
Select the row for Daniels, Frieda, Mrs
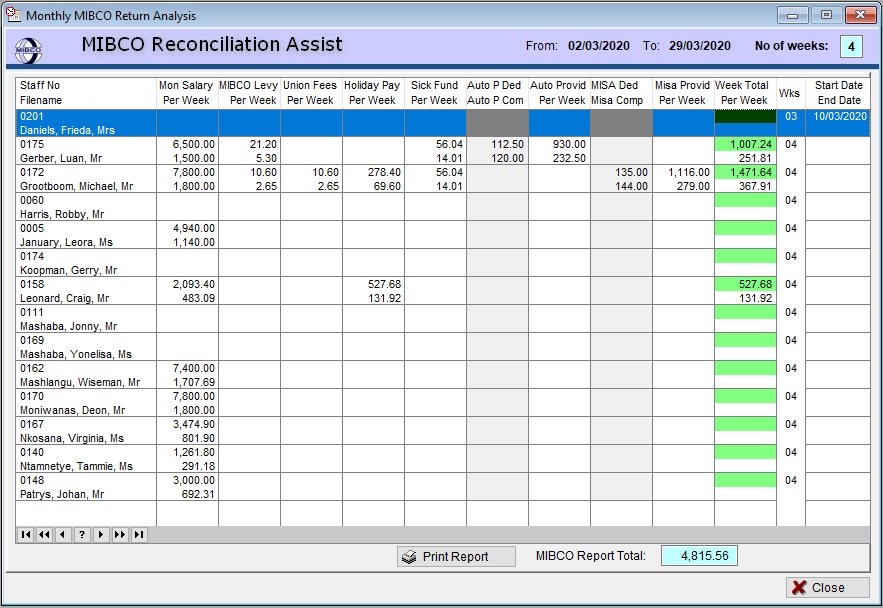[x=443, y=123]
